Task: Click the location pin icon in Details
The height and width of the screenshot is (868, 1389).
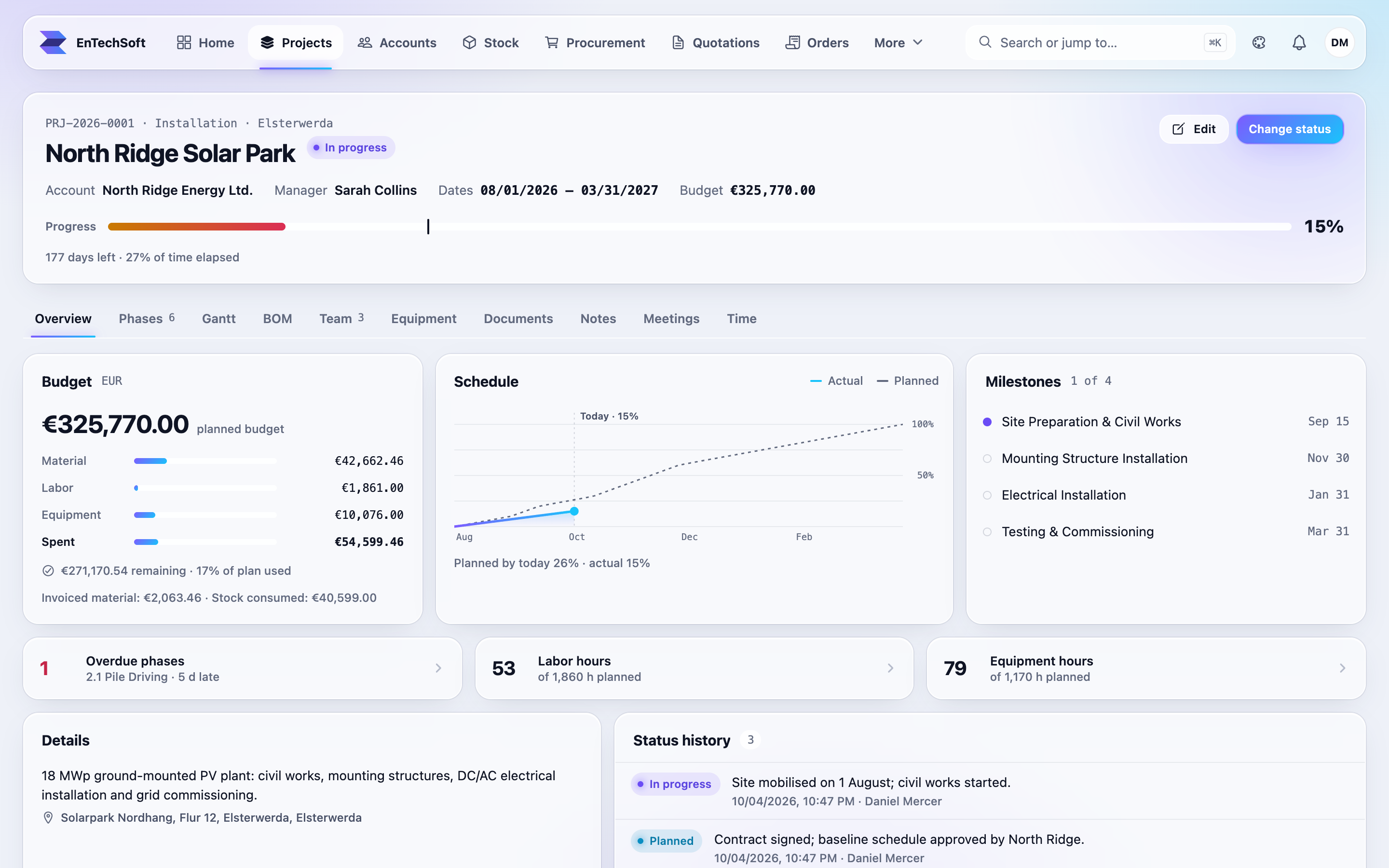Action: coord(48,817)
